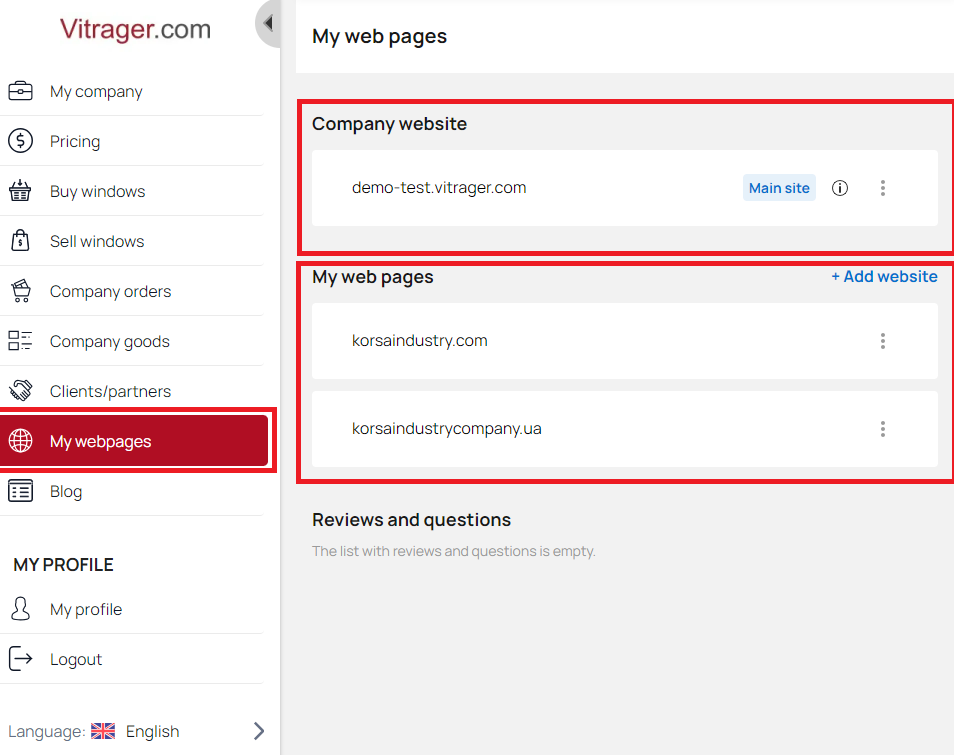Show info for demo-test.vitrager.com
954x755 pixels.
click(840, 188)
